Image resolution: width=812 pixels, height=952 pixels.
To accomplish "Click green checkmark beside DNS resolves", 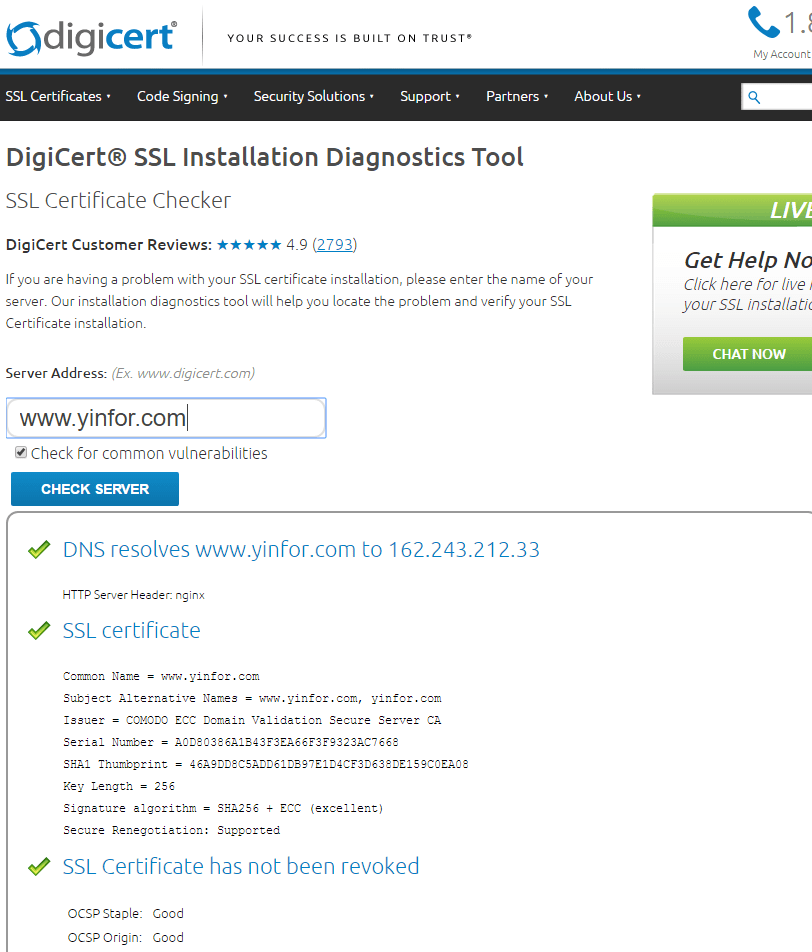I will (x=39, y=550).
